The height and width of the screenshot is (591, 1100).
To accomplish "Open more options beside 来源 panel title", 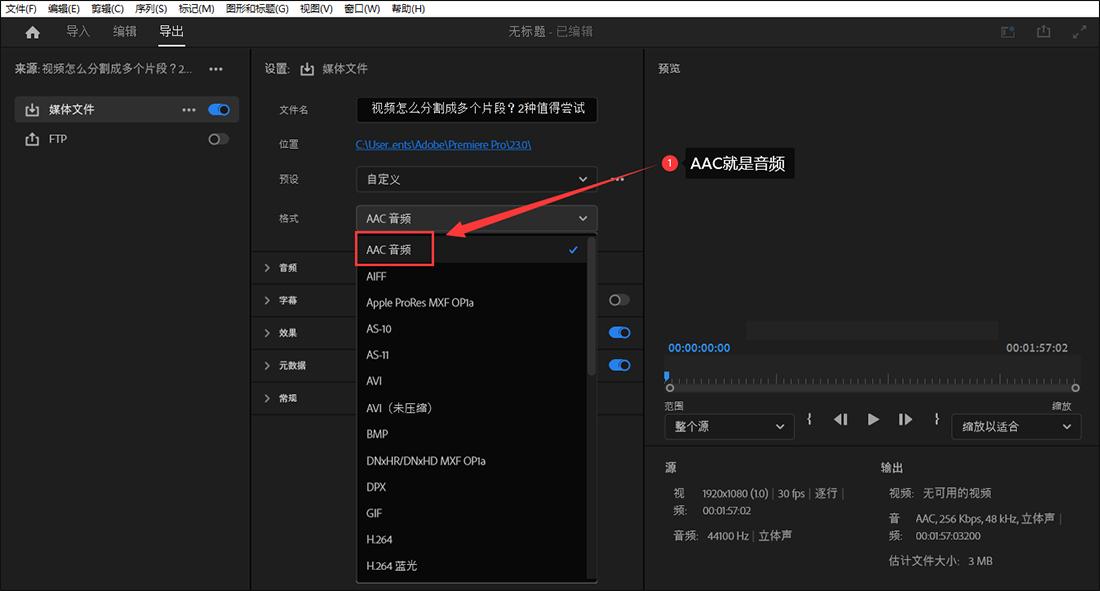I will click(x=216, y=68).
